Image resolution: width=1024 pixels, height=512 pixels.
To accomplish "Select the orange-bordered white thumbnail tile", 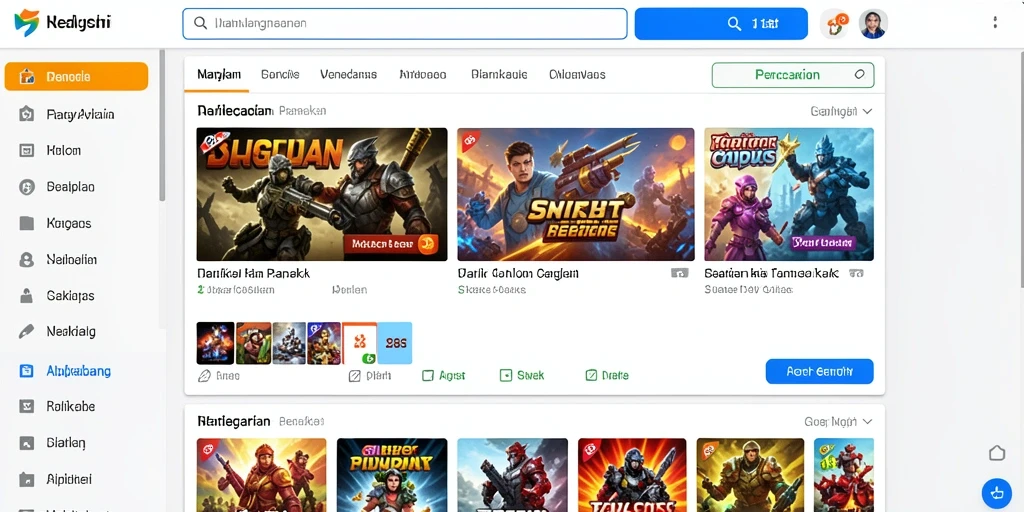I will 360,343.
